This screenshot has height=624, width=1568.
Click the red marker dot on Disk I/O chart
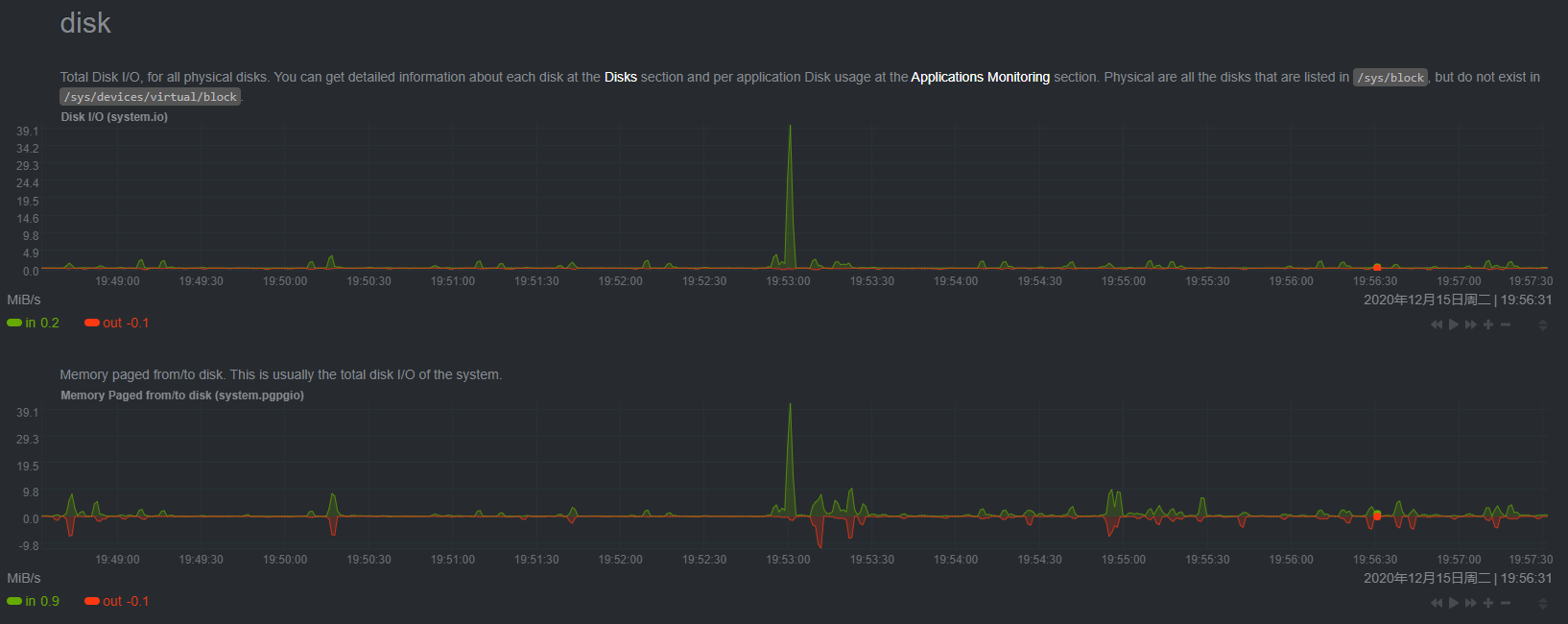click(x=1377, y=267)
